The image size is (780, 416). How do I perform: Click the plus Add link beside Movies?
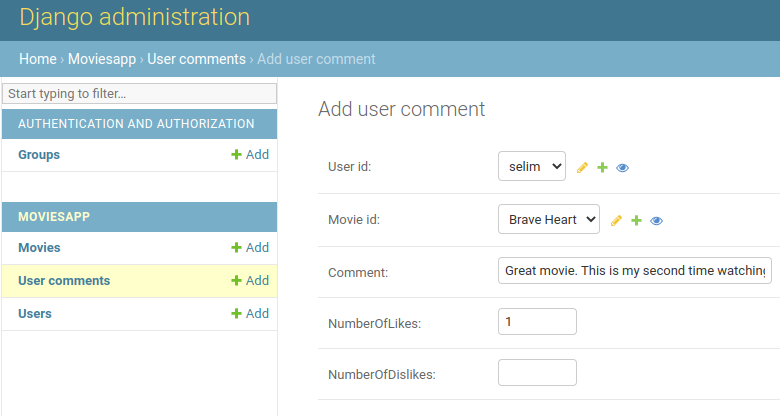250,248
